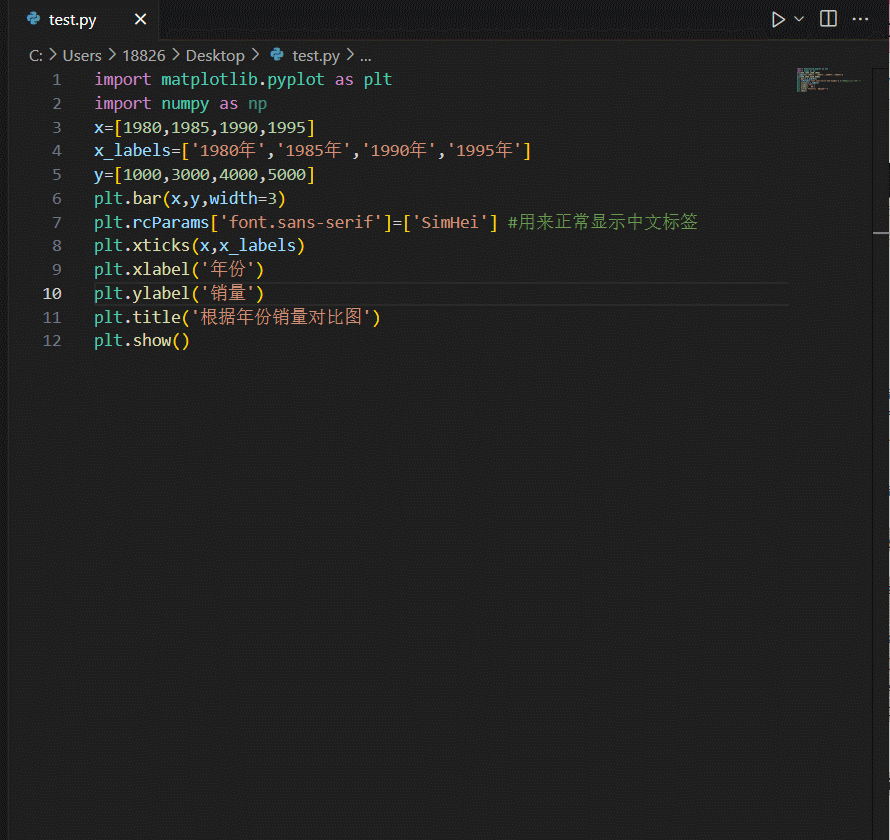
Task: Close the test.py tab
Action: (140, 20)
